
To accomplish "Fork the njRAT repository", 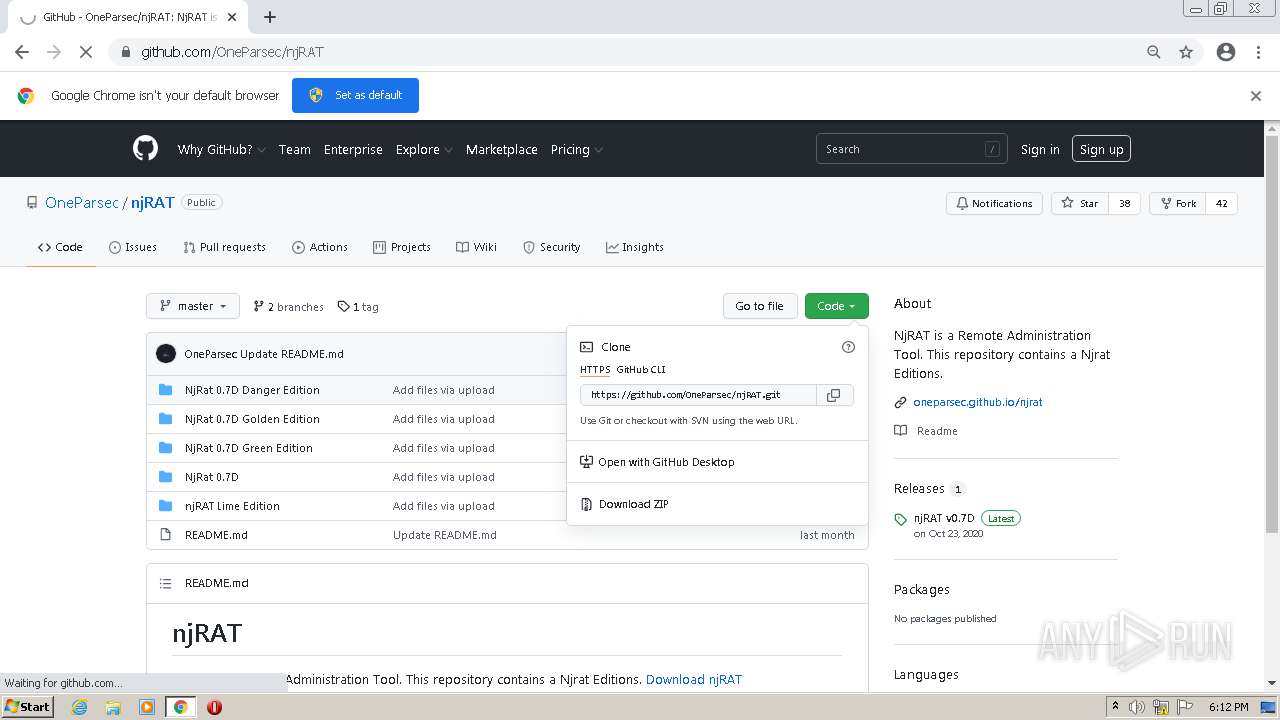I will tap(1178, 203).
